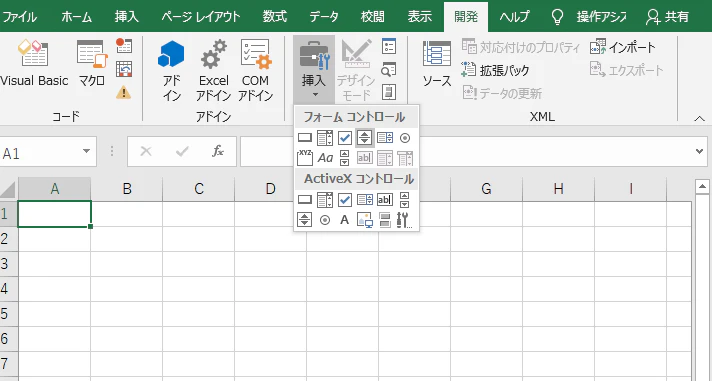The height and width of the screenshot is (381, 712).
Task: Select ActiveX text box abl icon
Action: pyautogui.click(x=385, y=199)
